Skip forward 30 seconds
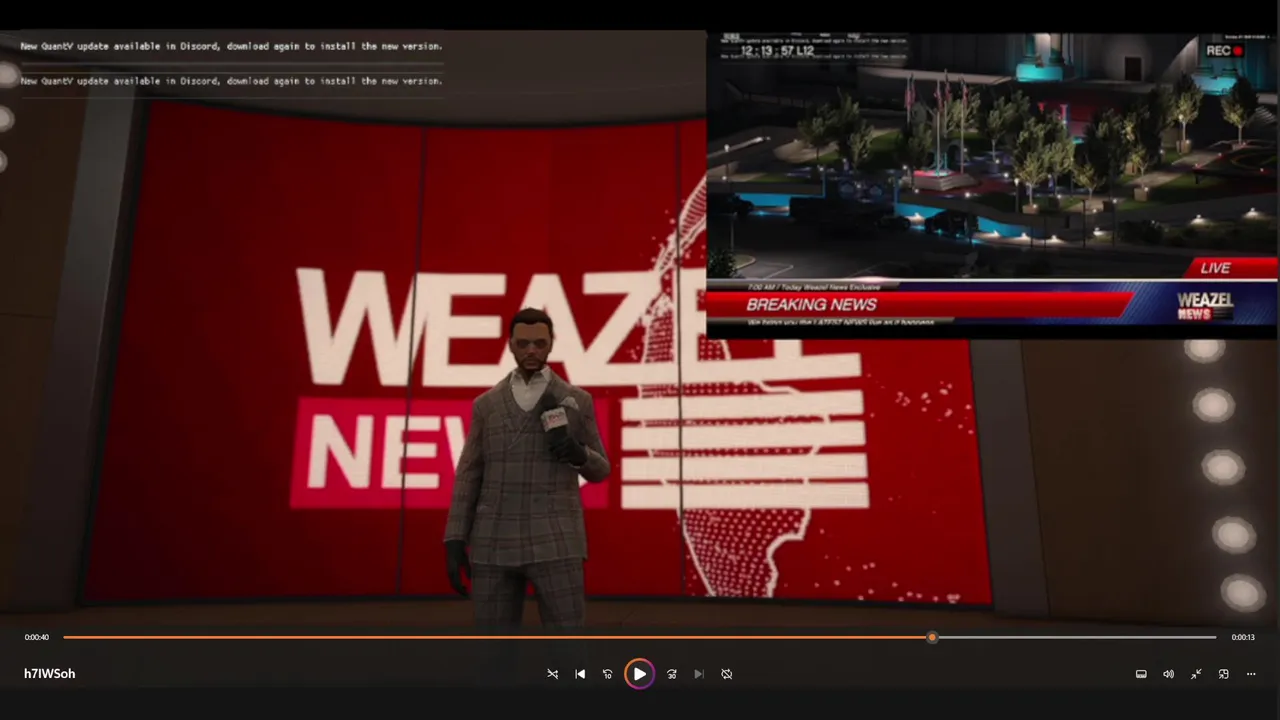1280x720 pixels. click(x=672, y=674)
